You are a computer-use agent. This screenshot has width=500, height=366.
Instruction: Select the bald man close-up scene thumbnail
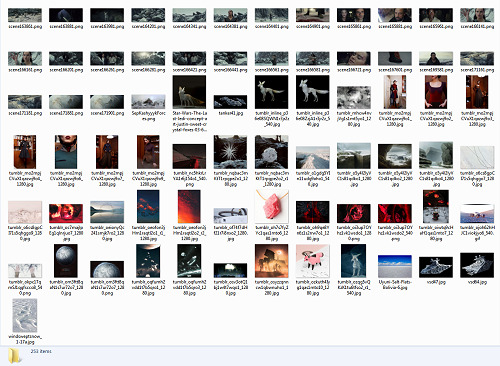[x=395, y=15]
